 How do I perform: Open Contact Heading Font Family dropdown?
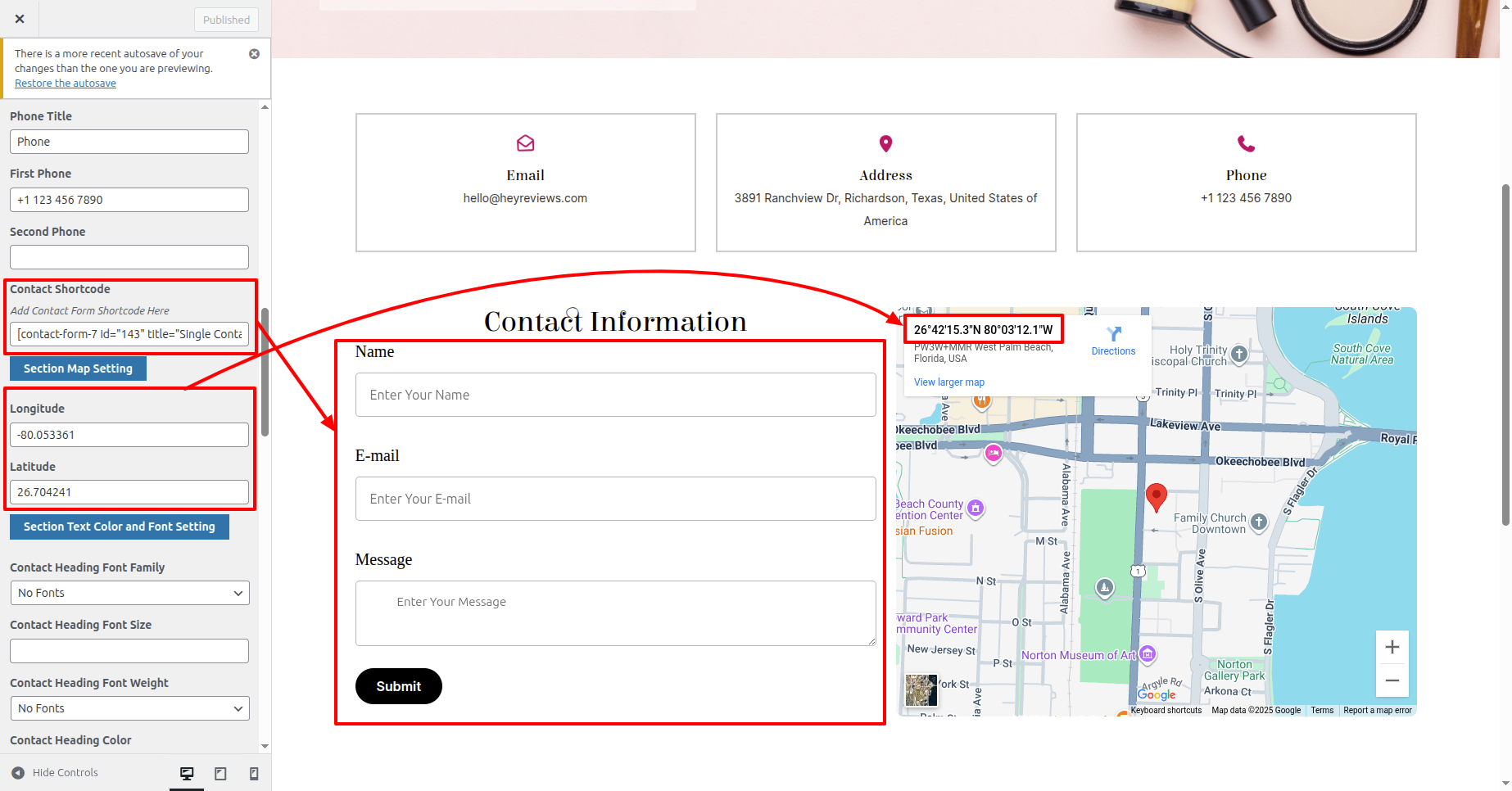(x=129, y=593)
